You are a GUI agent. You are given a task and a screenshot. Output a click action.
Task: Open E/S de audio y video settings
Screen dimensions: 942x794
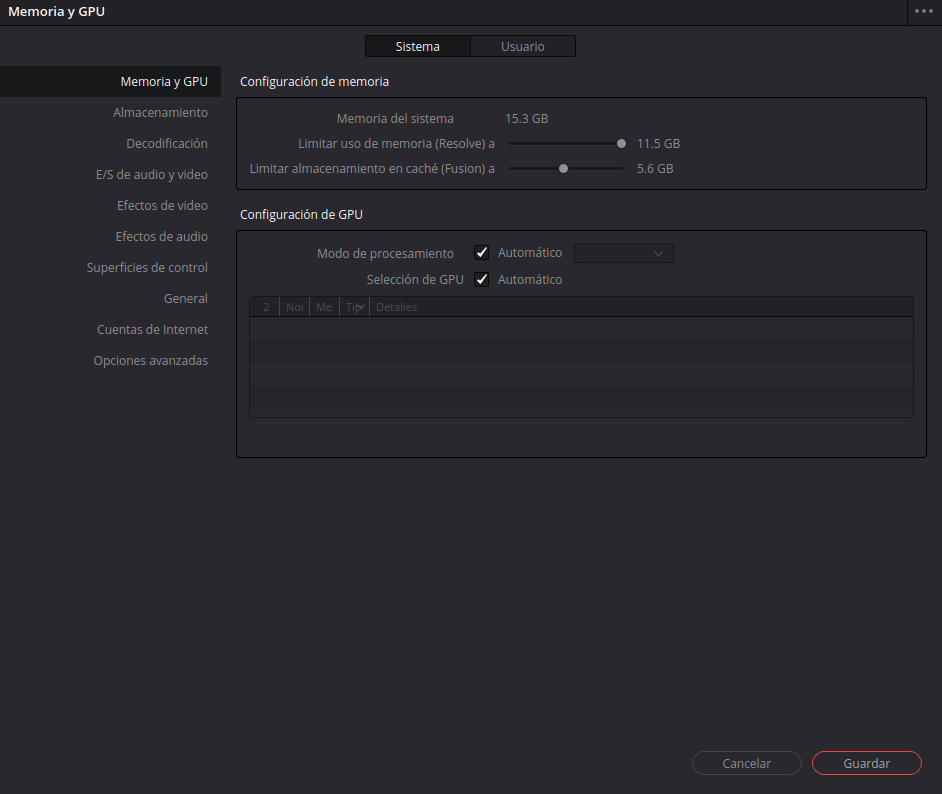(x=152, y=175)
